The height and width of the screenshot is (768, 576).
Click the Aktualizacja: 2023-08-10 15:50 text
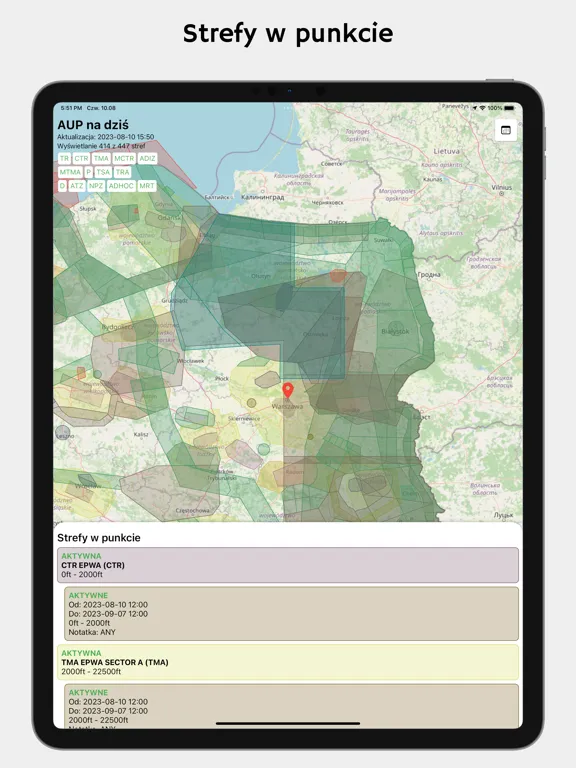coord(105,137)
